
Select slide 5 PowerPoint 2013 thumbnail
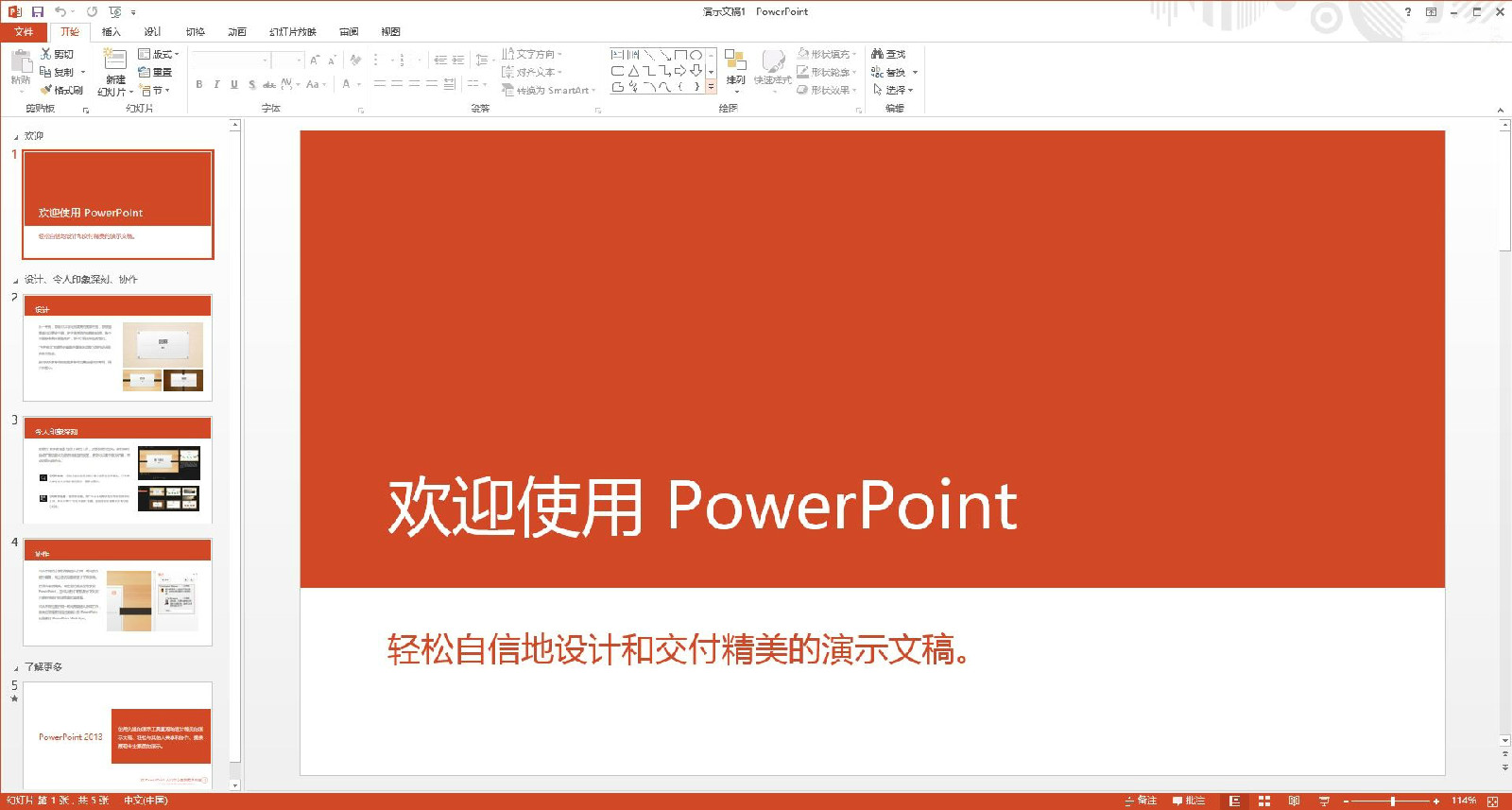coord(118,735)
